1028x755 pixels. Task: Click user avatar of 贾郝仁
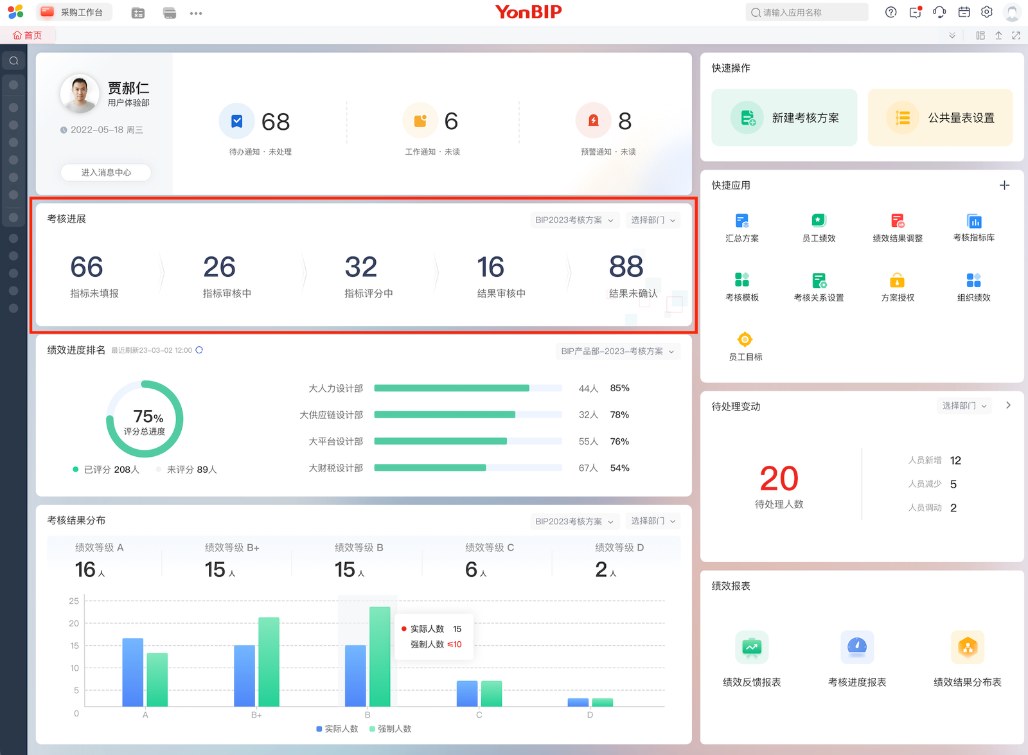point(79,93)
